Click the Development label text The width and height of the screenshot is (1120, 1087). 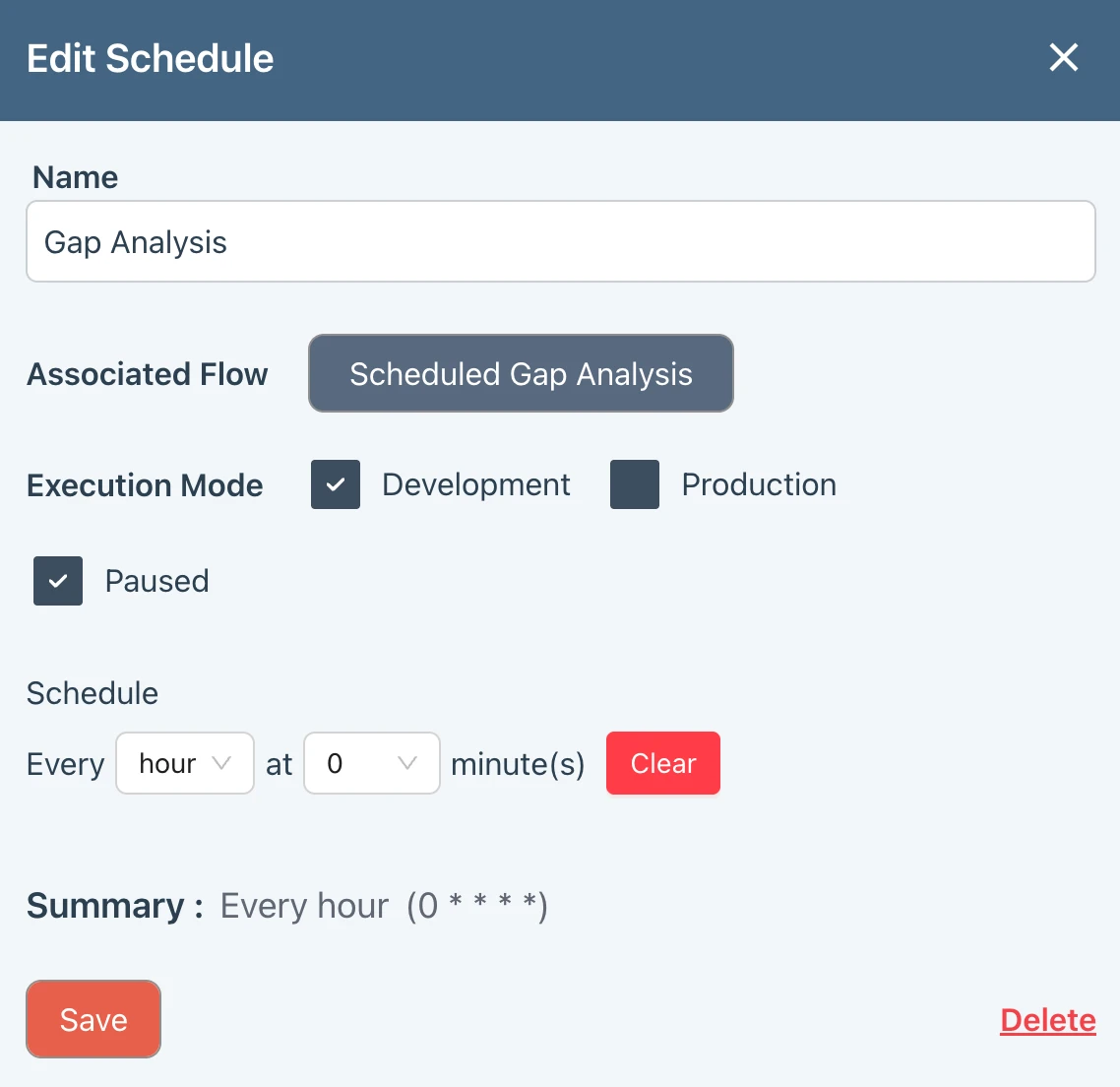click(x=476, y=484)
